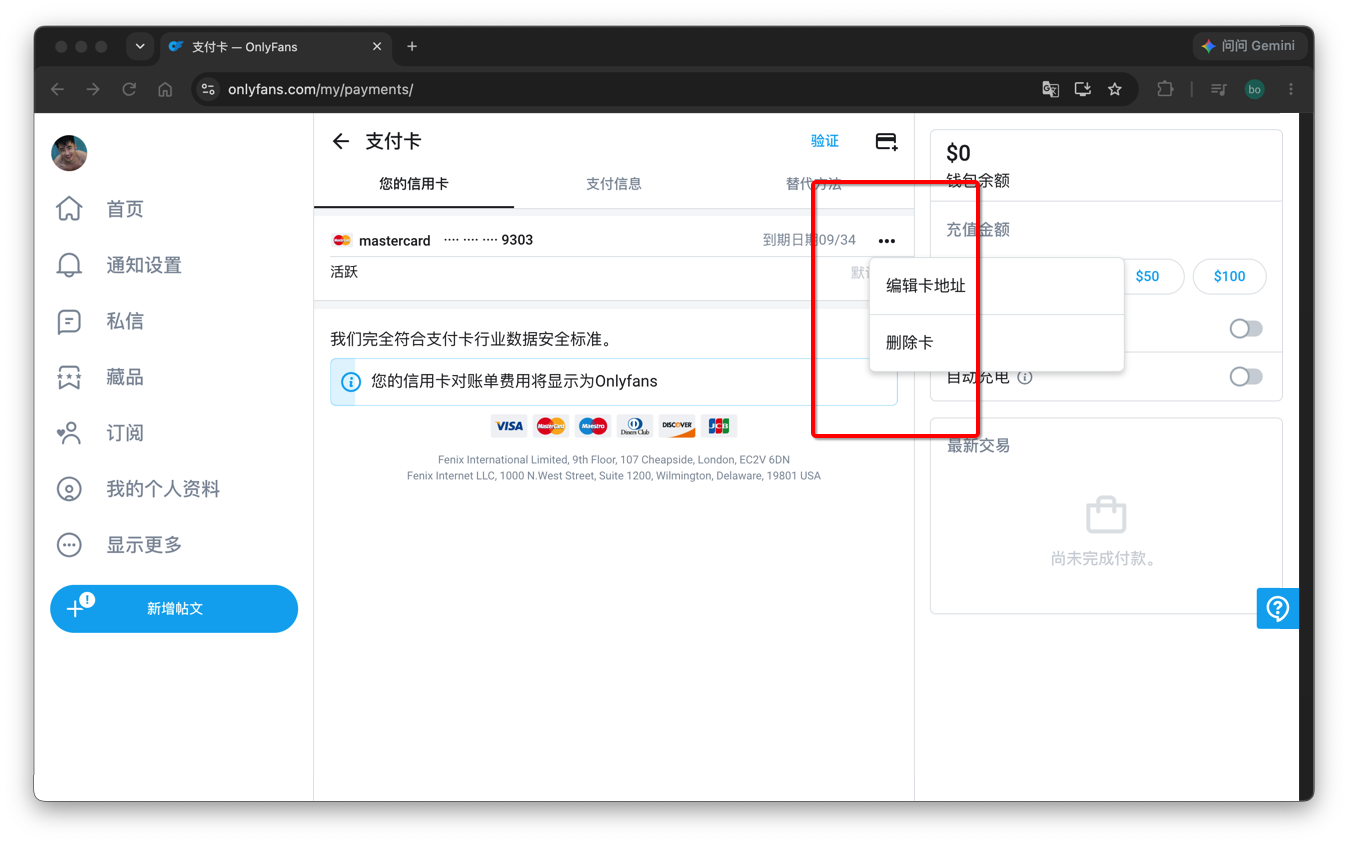Switch to the 您的信用卡 tab
This screenshot has width=1348, height=843.
click(x=414, y=184)
